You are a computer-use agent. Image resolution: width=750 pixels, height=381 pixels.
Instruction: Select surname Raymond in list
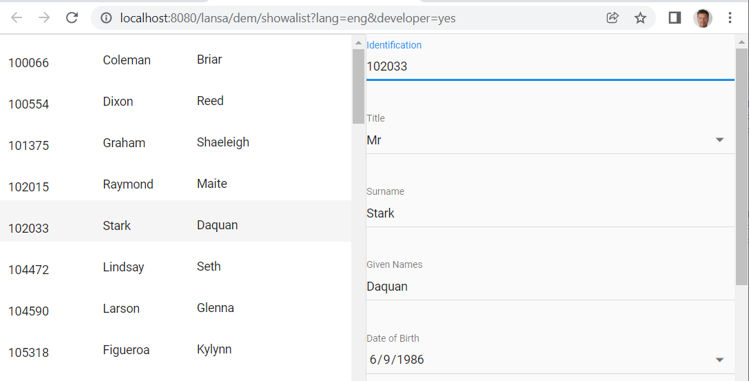click(128, 185)
